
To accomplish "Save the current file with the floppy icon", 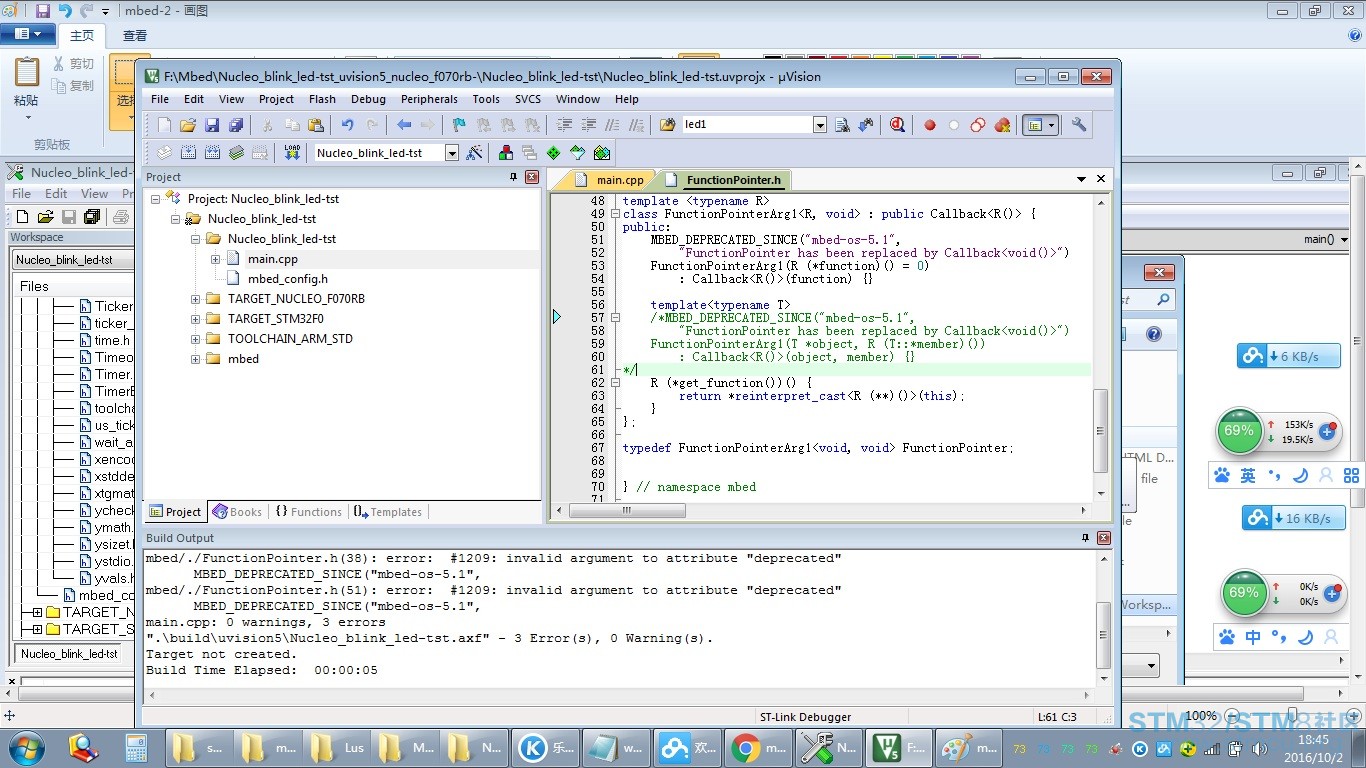I will click(212, 125).
